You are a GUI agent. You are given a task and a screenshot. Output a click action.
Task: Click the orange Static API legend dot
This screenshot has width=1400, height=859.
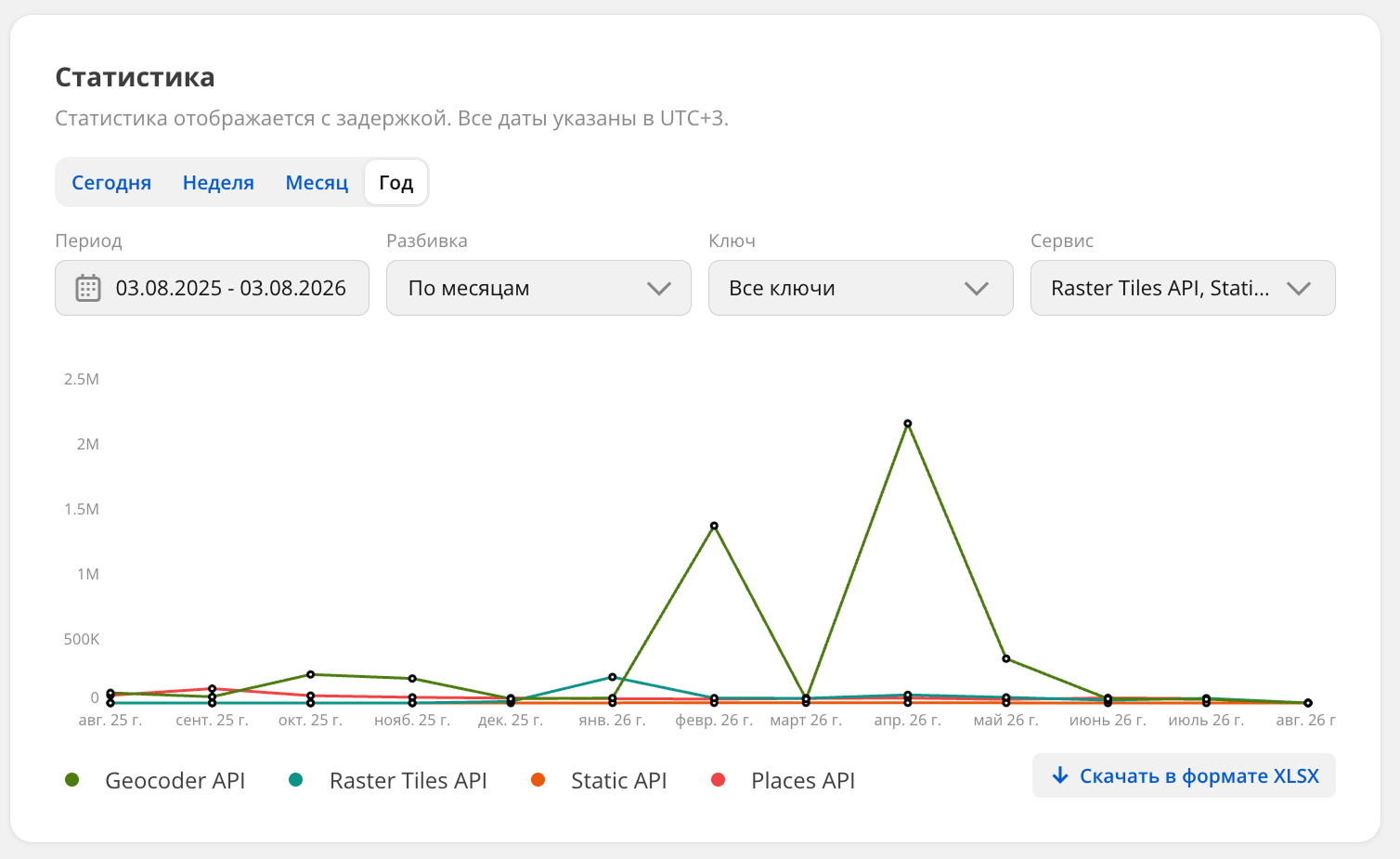(538, 780)
